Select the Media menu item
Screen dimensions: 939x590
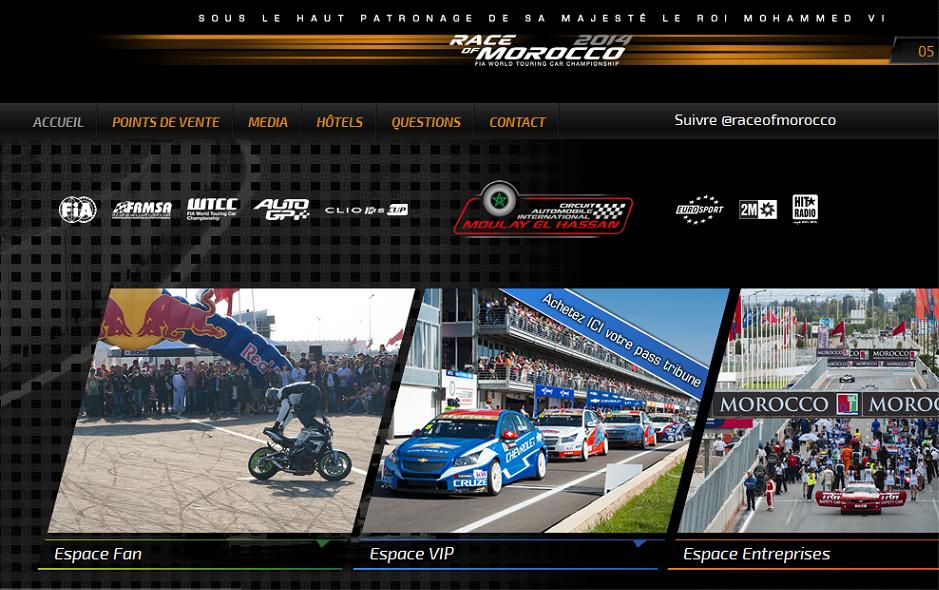tap(268, 122)
